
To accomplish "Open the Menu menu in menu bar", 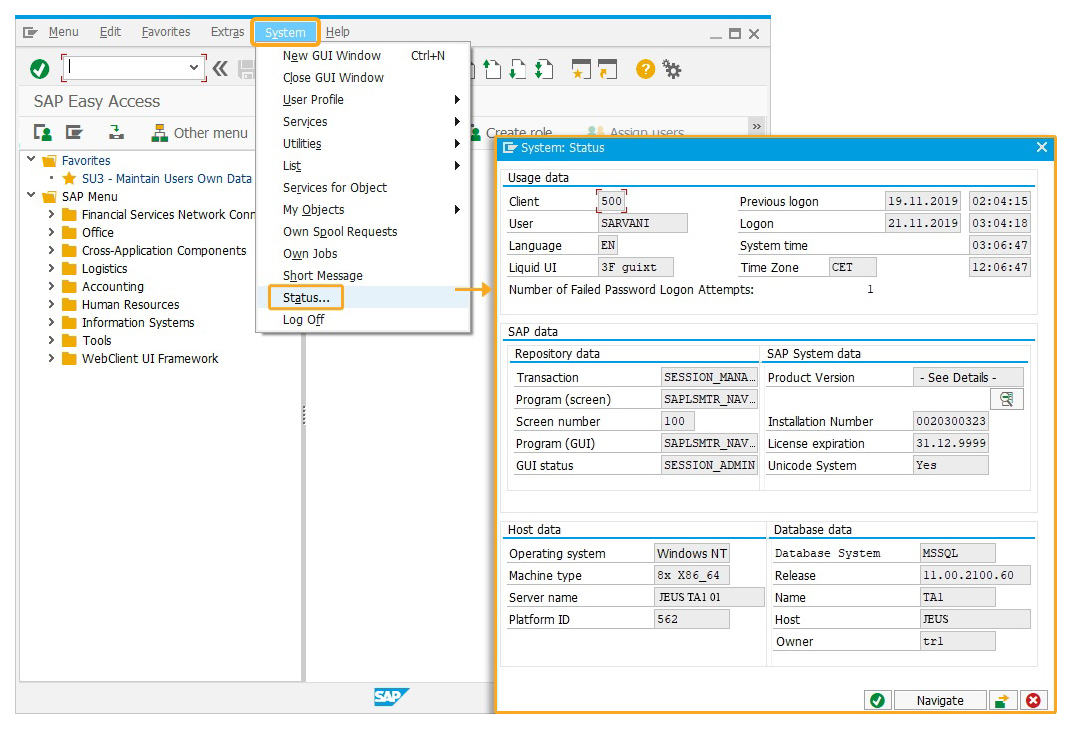I will [64, 32].
